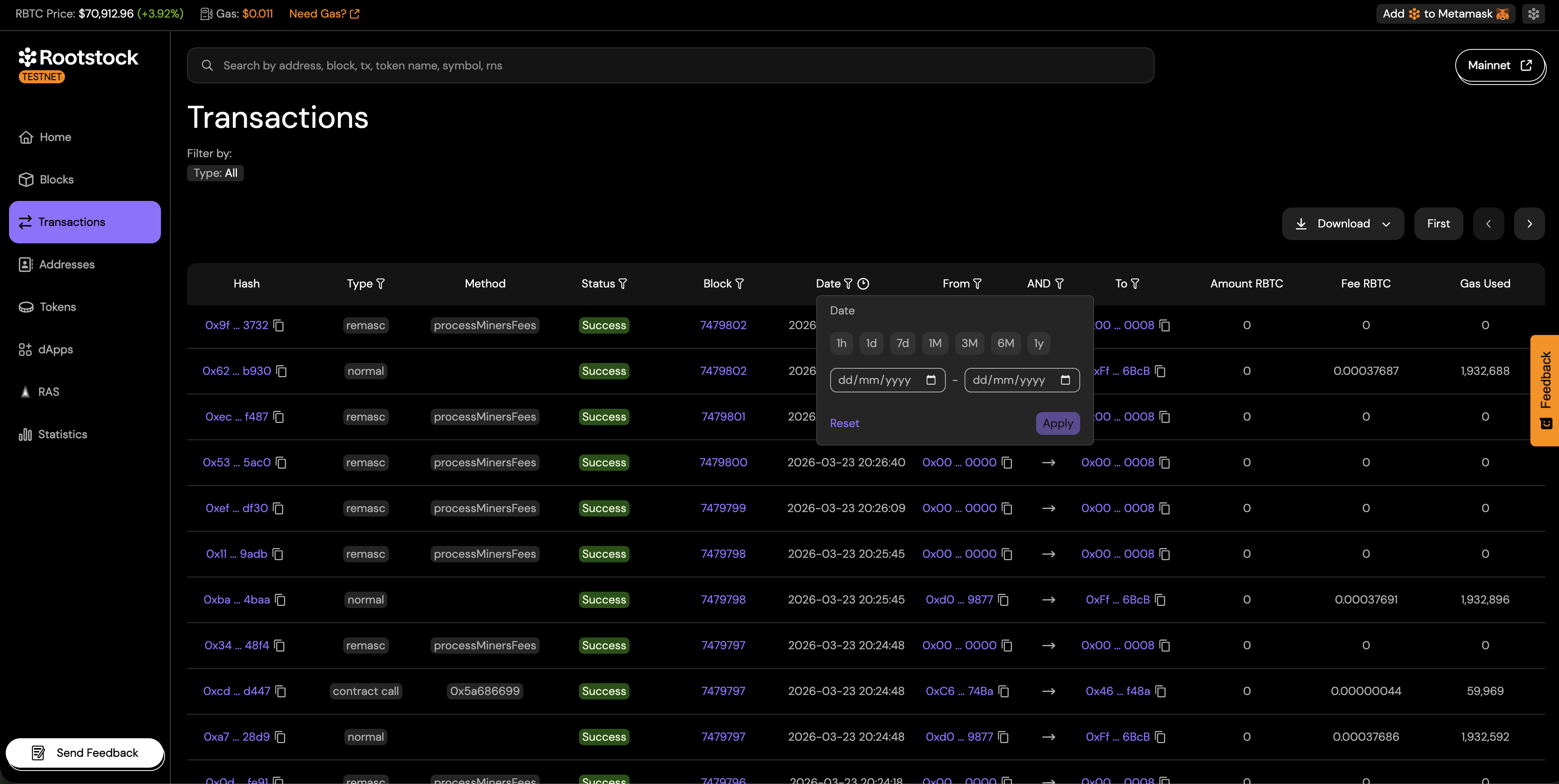Screen dimensions: 1559x784
Task: Select the 1h quick date range
Action: point(841,343)
